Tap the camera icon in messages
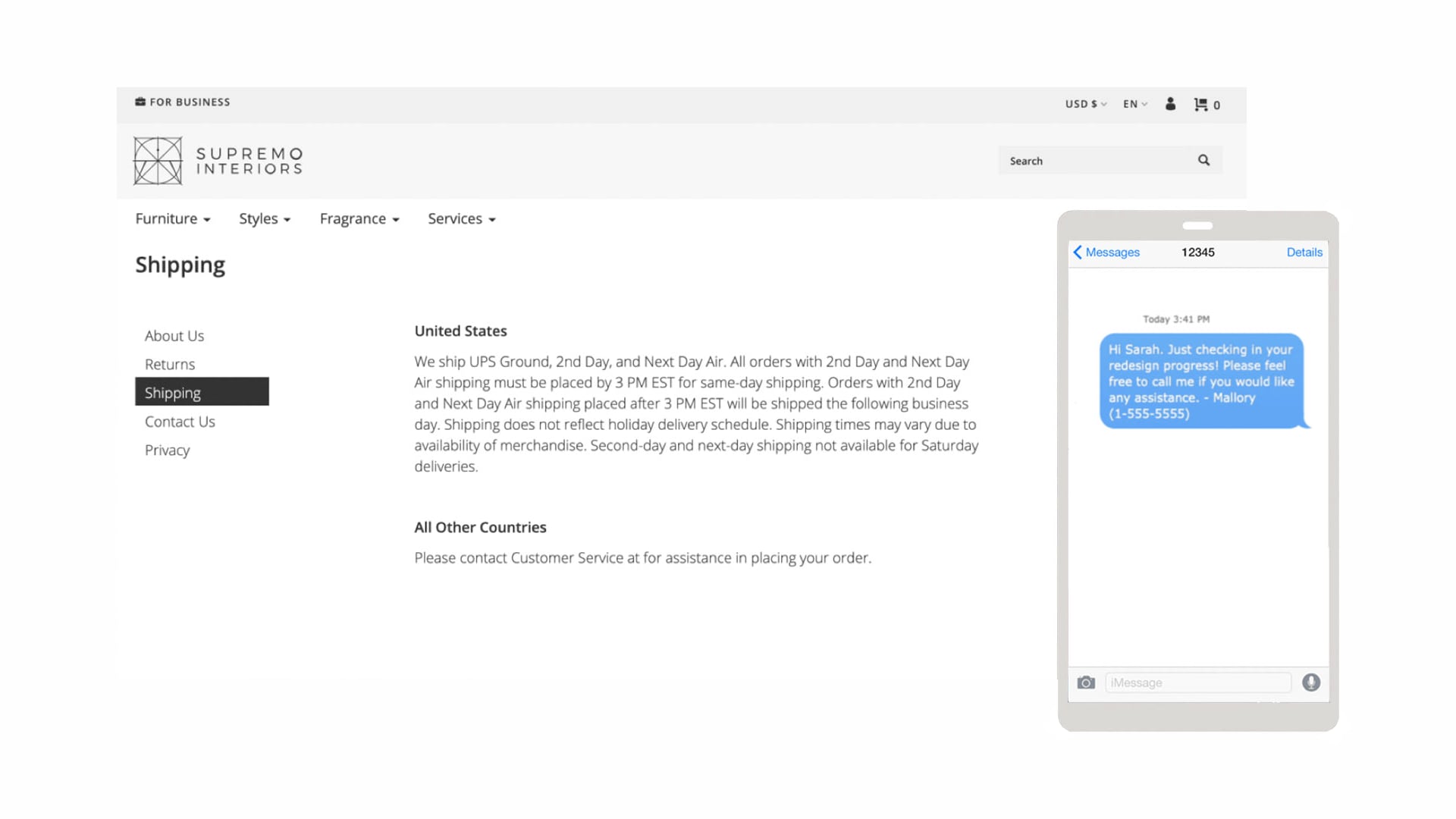Viewport: 1456px width, 819px height. (1086, 682)
